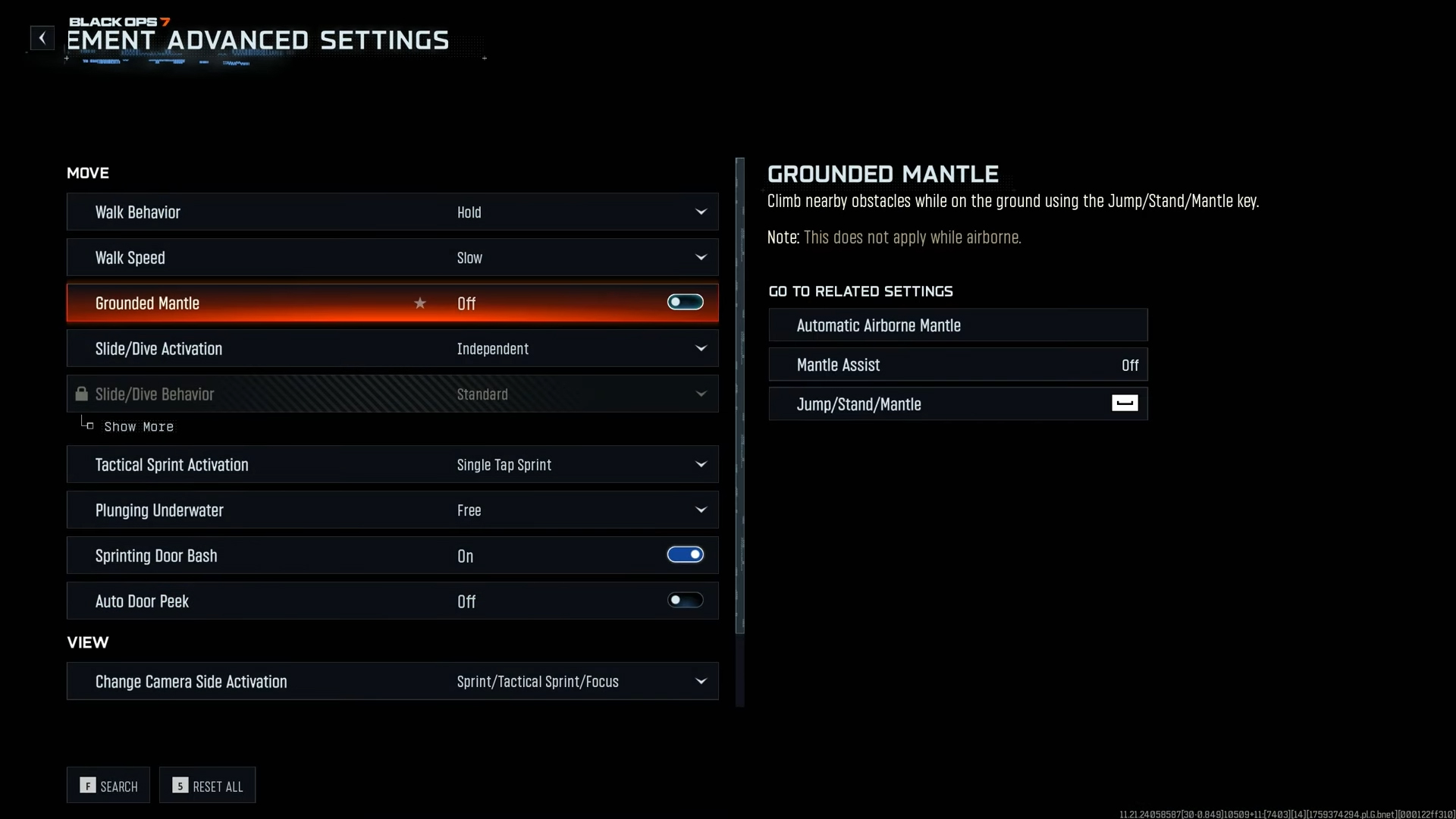The height and width of the screenshot is (819, 1456).
Task: Disable the Sprinting Door Bash toggle
Action: 685,555
